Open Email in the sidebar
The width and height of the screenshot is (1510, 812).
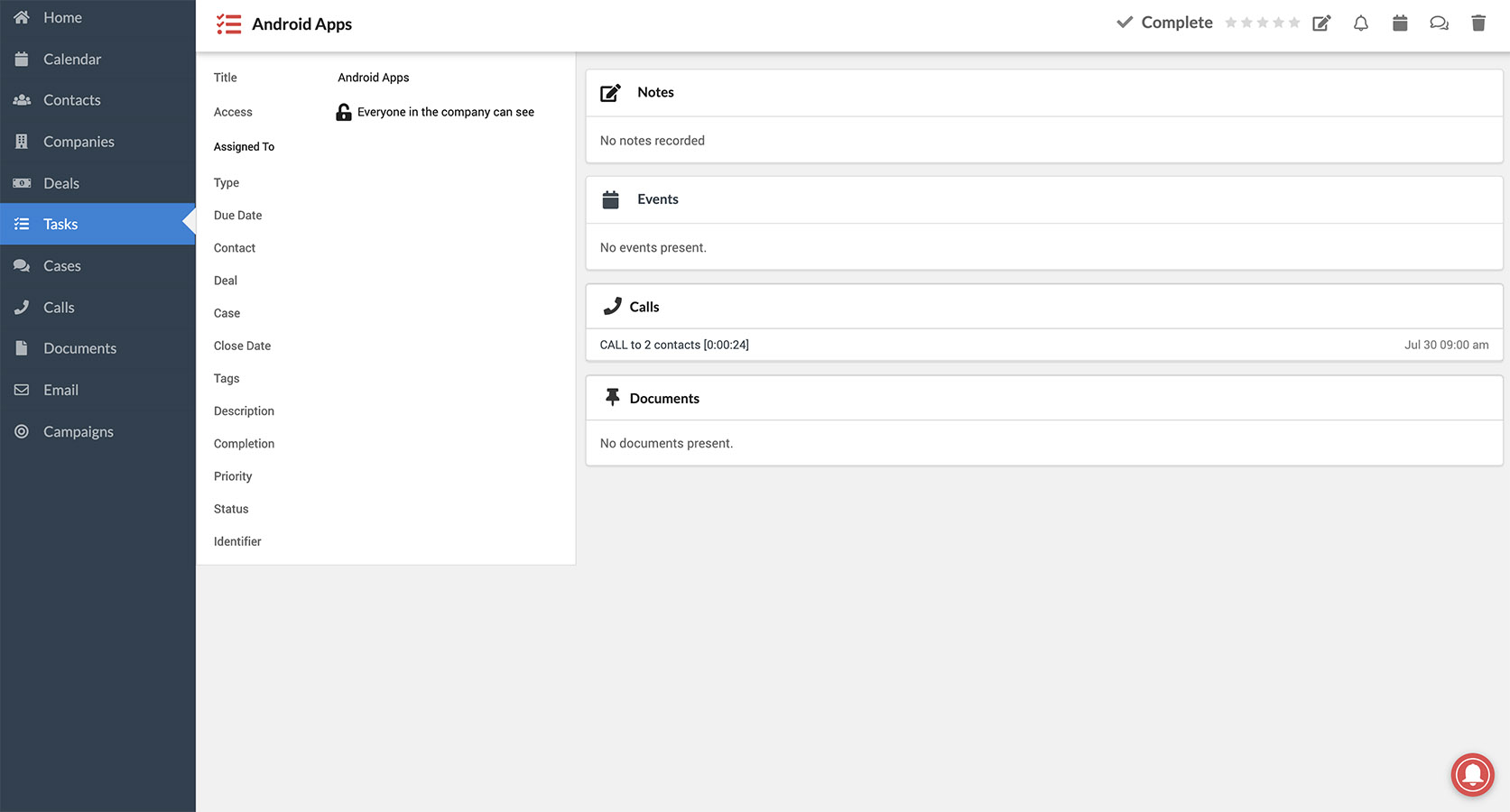(97, 390)
